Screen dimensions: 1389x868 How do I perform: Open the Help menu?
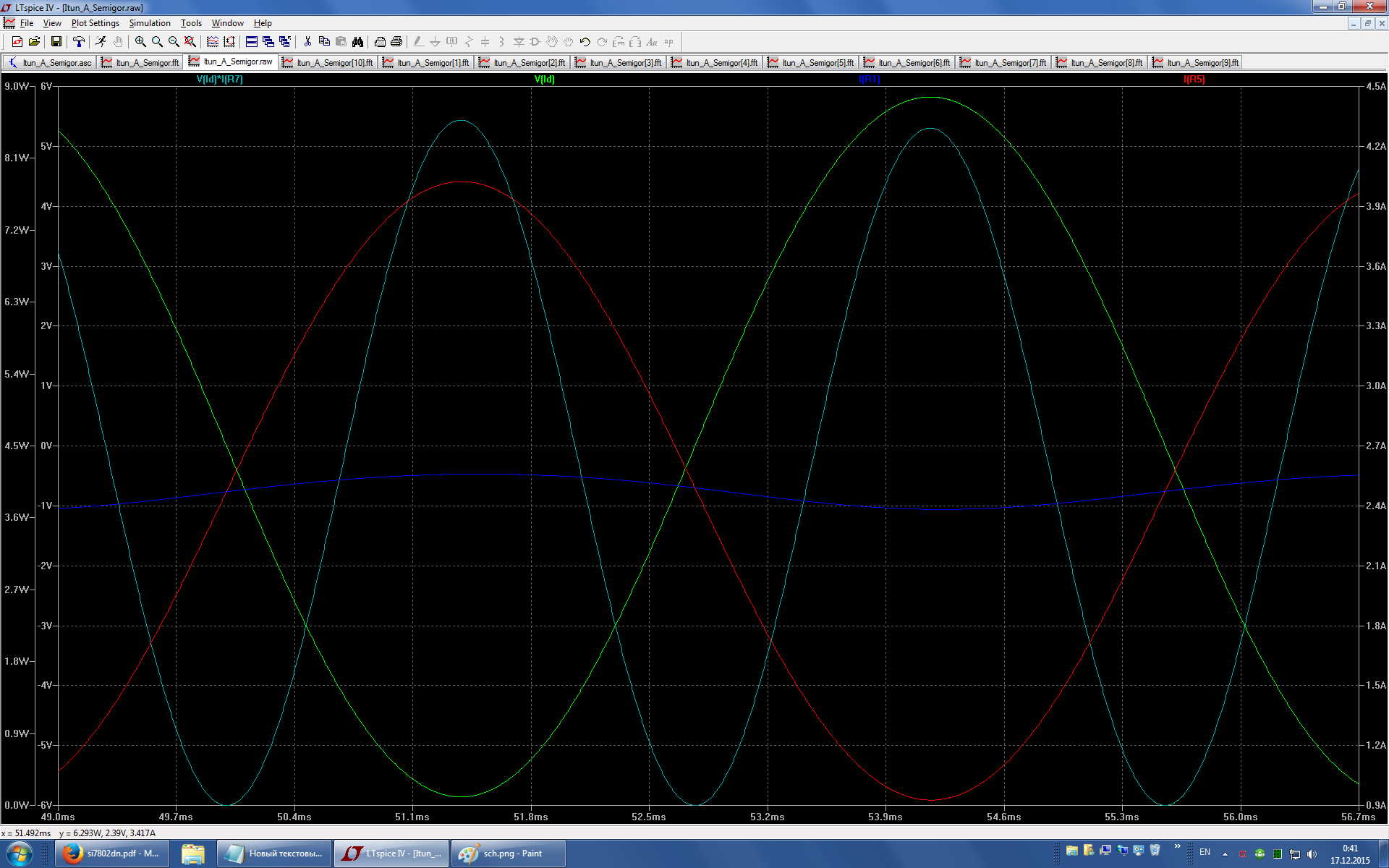pyautogui.click(x=263, y=23)
